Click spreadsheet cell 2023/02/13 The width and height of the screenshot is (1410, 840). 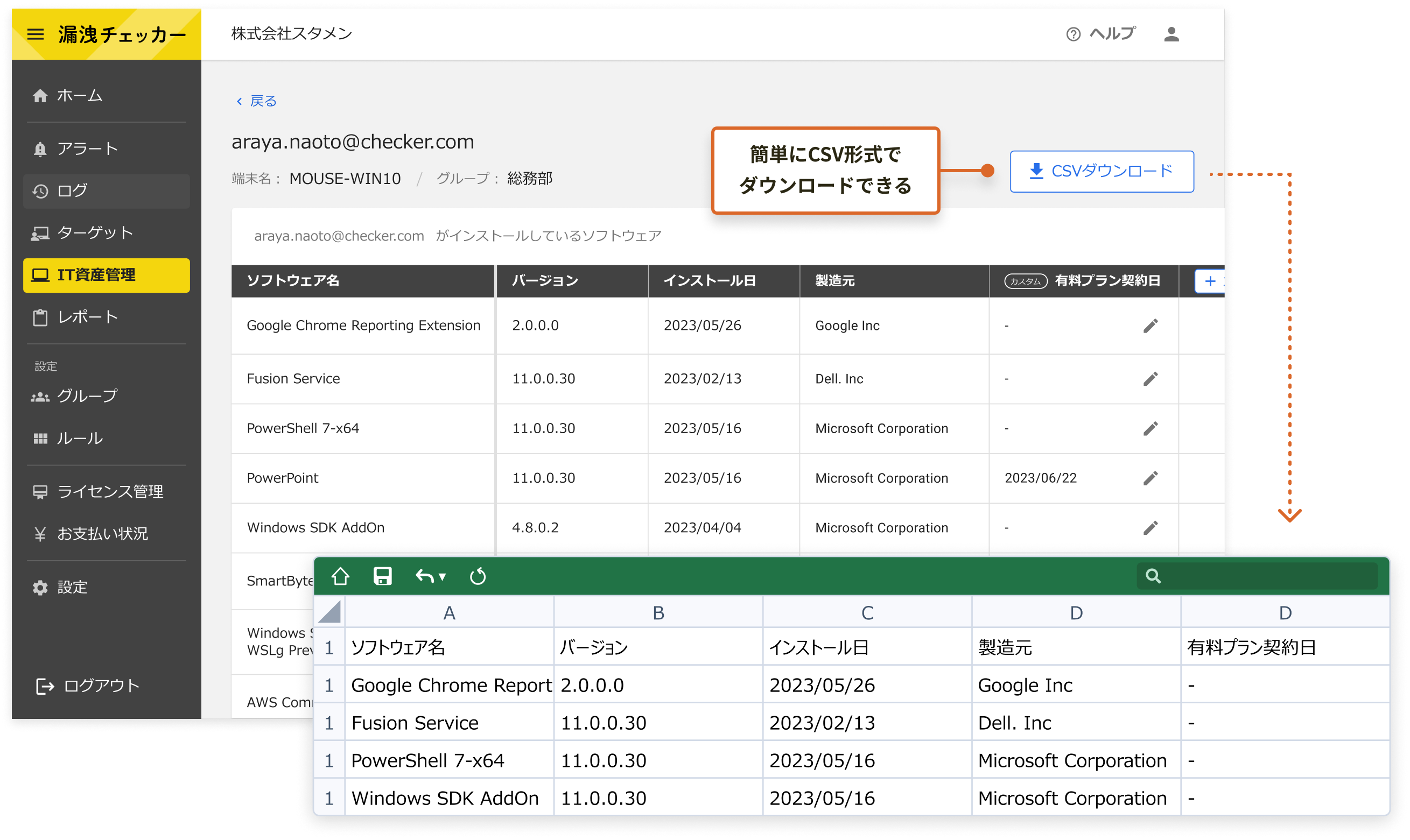point(867,723)
